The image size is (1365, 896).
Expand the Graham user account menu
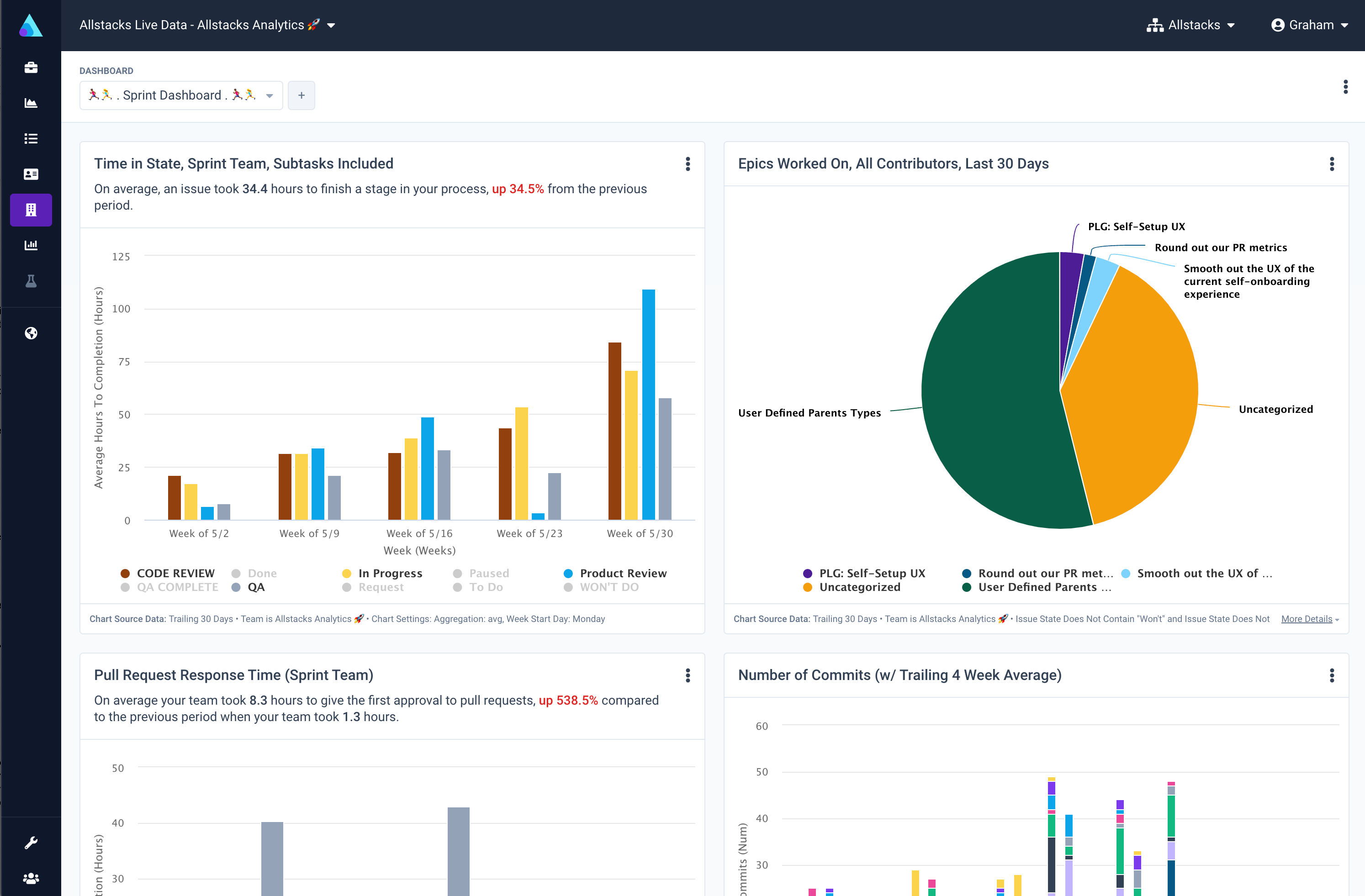pos(1311,25)
